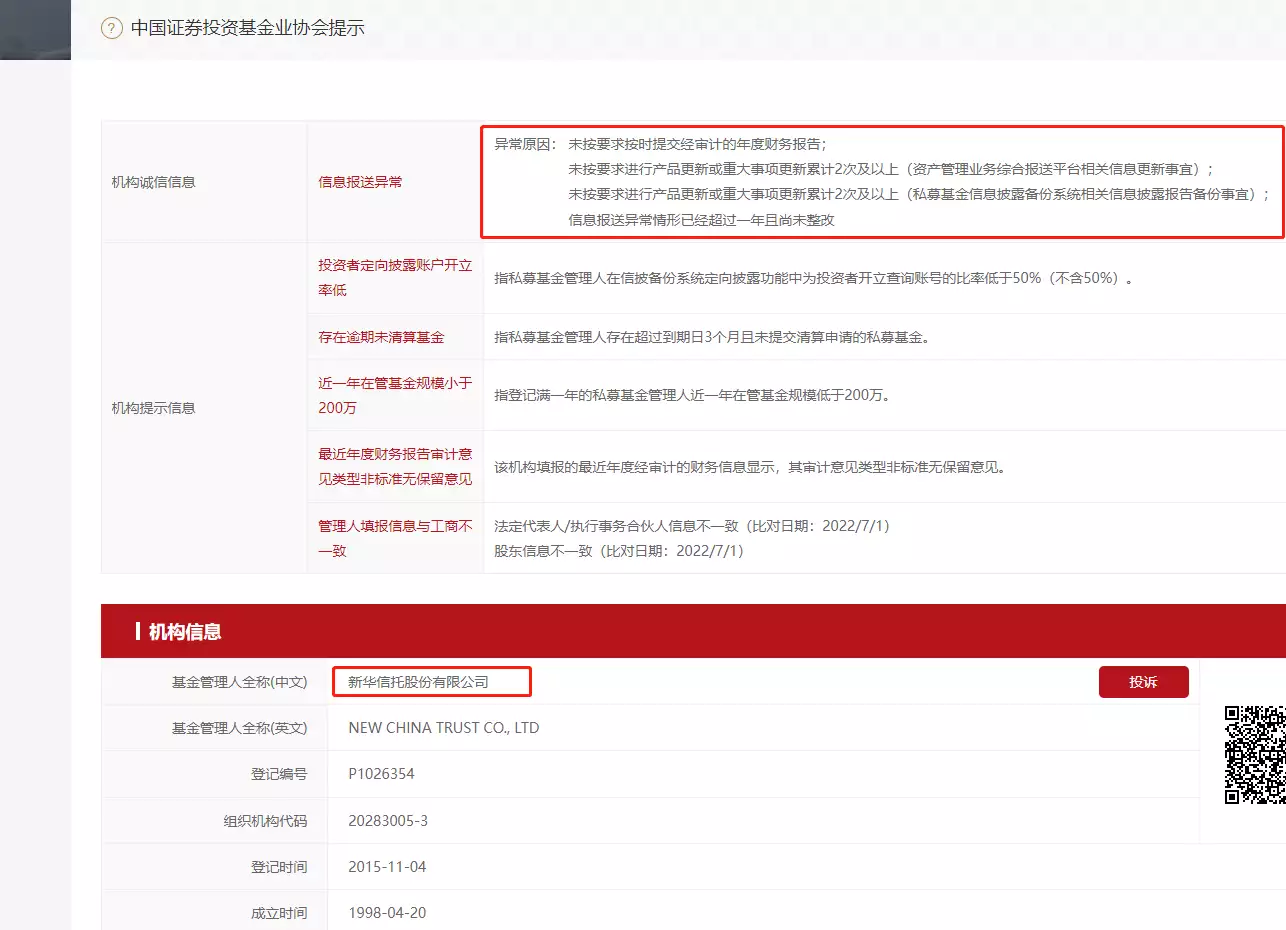Click the 投资者定向披露账户开立率低 warning link
The width and height of the screenshot is (1286, 930).
(x=394, y=279)
